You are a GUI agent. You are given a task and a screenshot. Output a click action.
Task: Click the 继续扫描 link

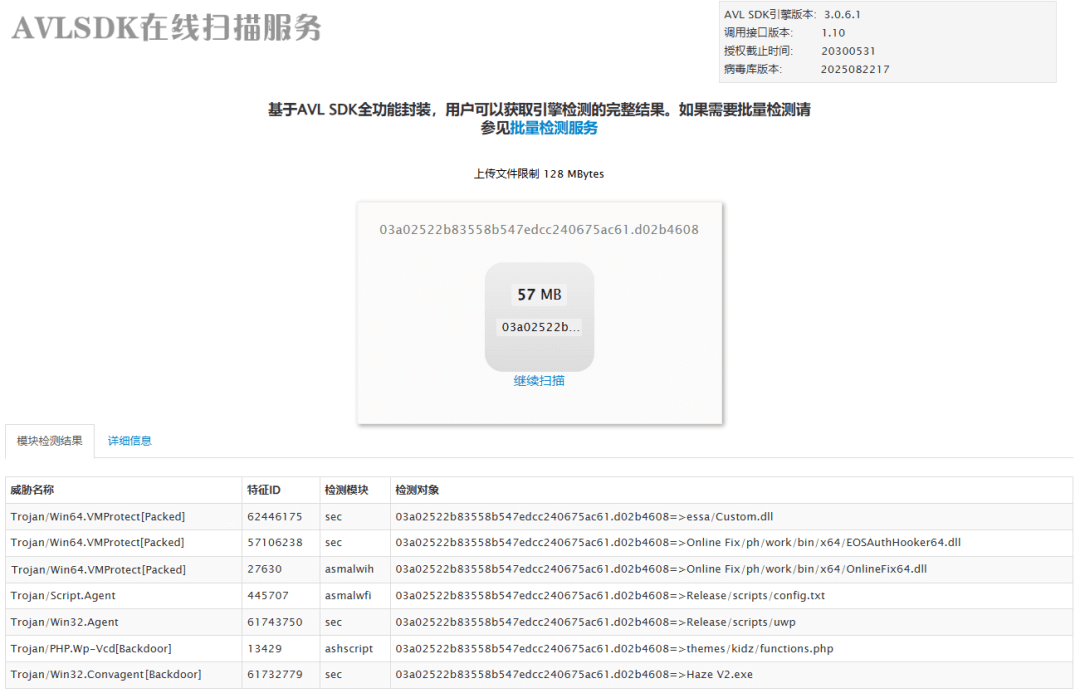(539, 381)
